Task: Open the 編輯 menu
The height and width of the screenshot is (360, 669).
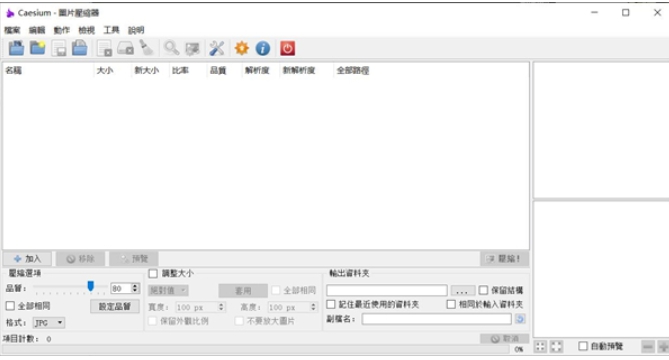Action: point(37,30)
